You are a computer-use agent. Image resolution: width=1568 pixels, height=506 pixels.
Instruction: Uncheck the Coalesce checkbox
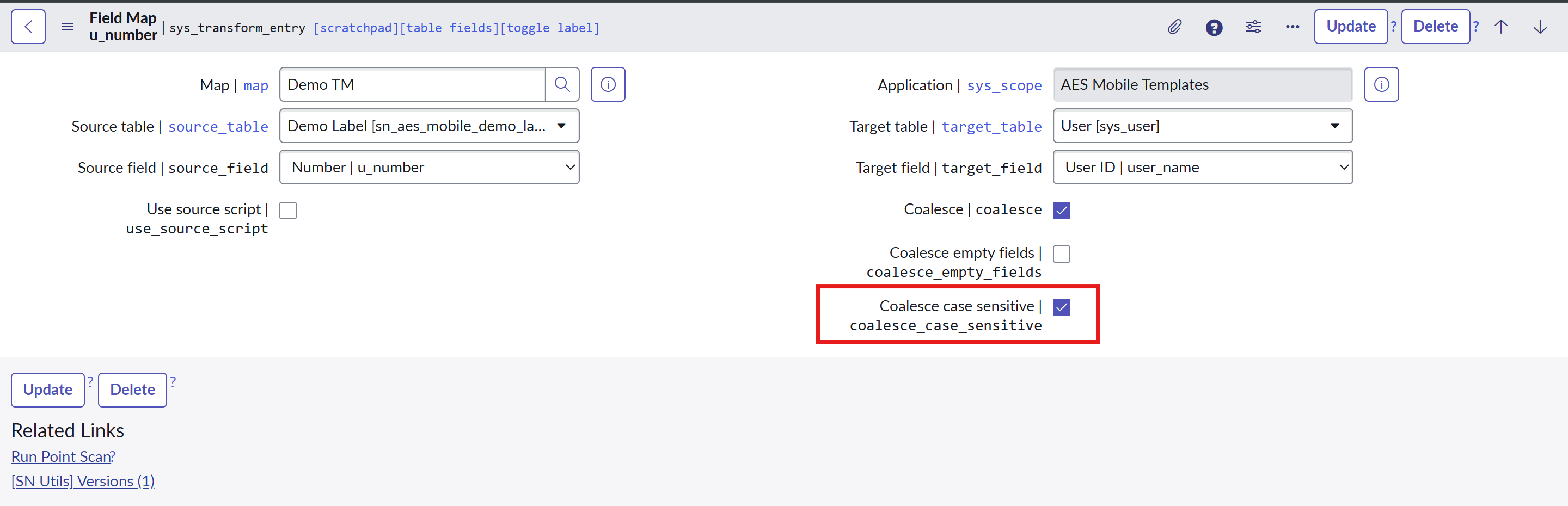[1062, 211]
